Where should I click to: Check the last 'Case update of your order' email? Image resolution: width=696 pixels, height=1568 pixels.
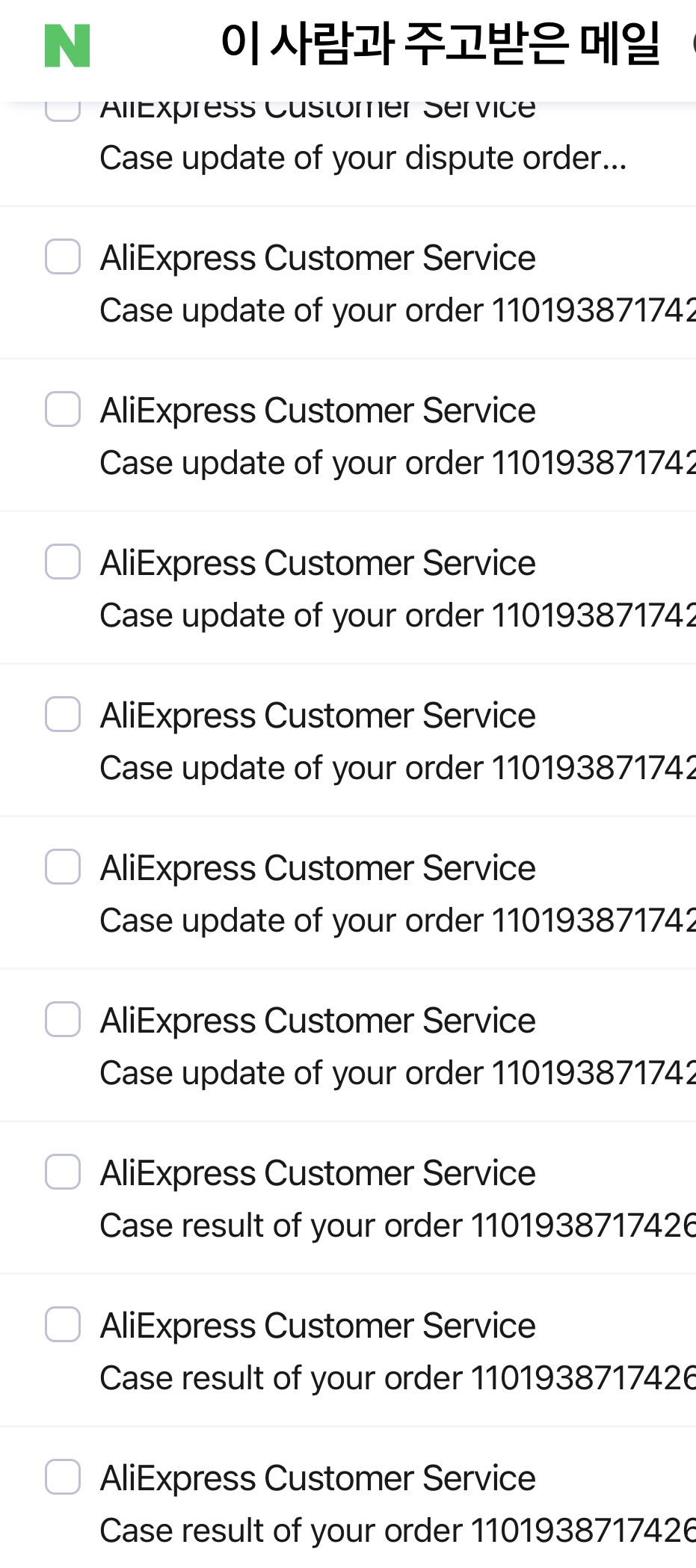tap(63, 1020)
